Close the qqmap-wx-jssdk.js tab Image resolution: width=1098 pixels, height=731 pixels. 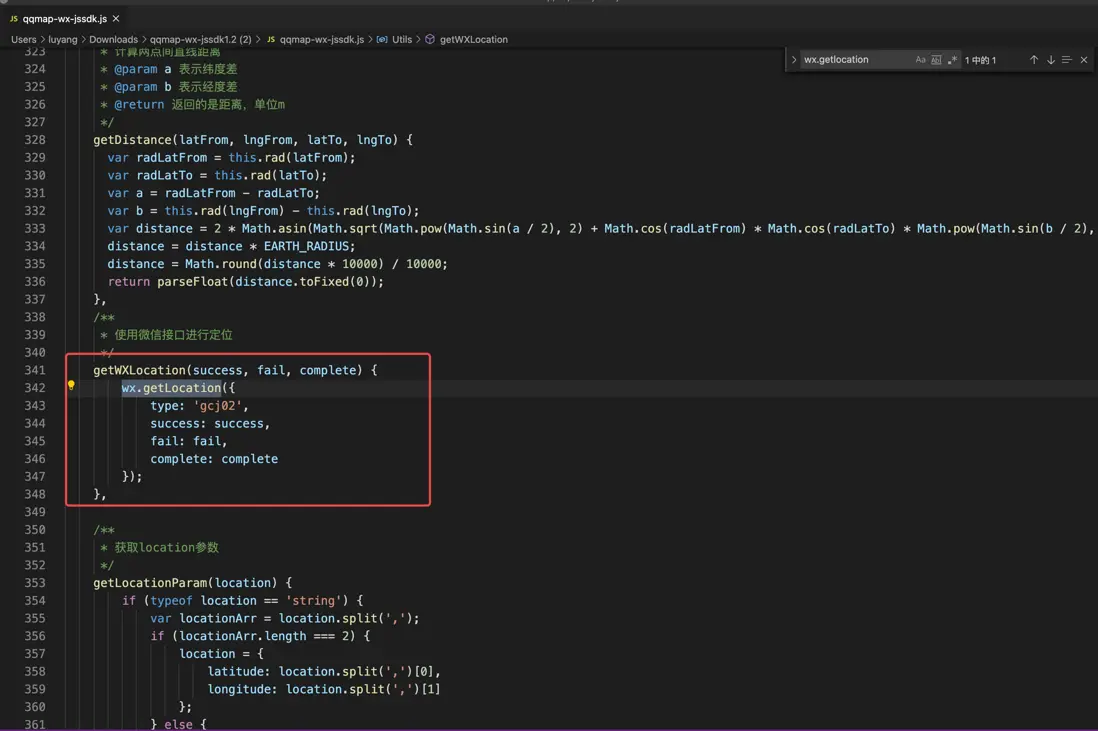(116, 18)
